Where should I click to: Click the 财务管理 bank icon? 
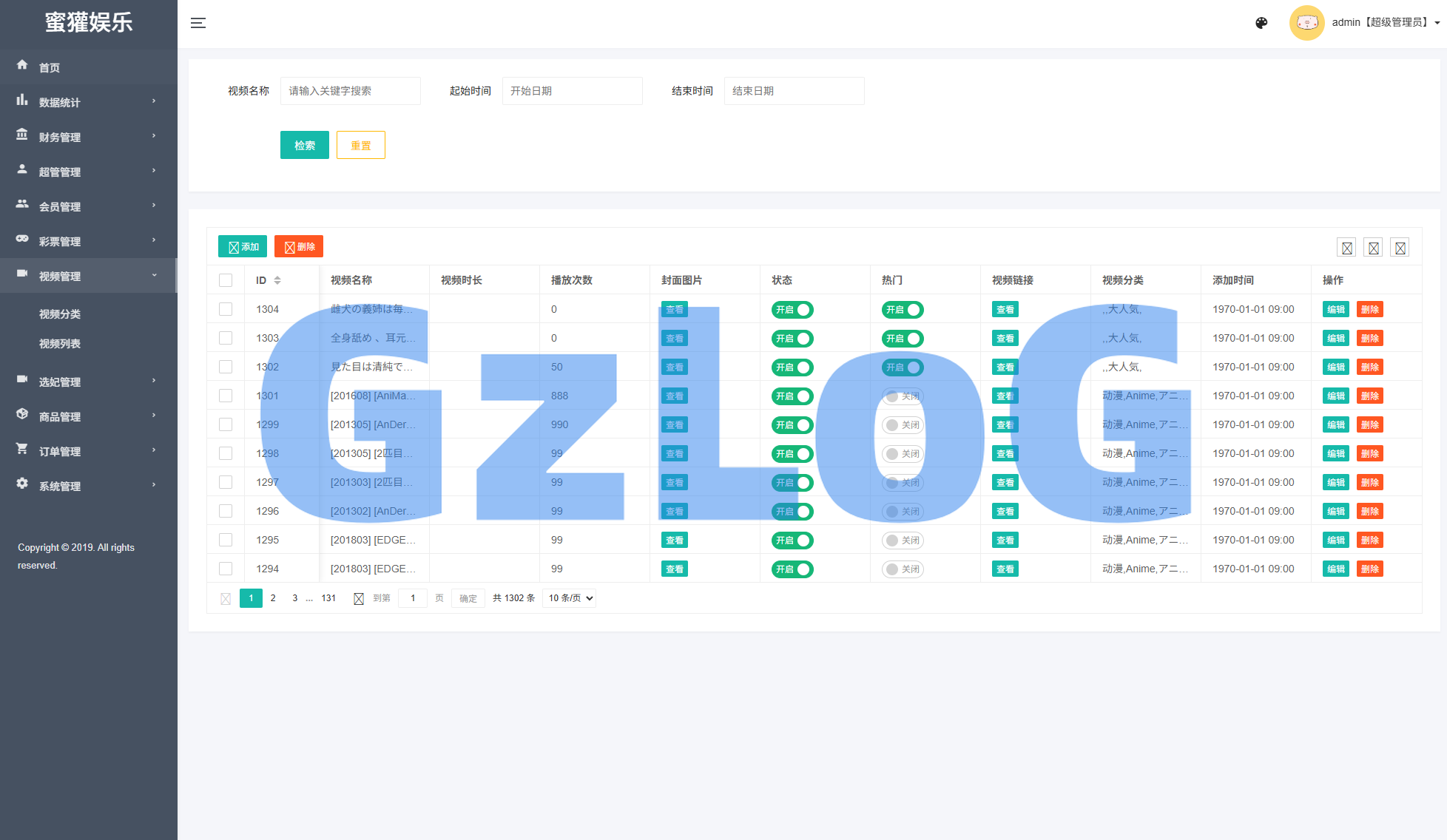click(x=22, y=135)
